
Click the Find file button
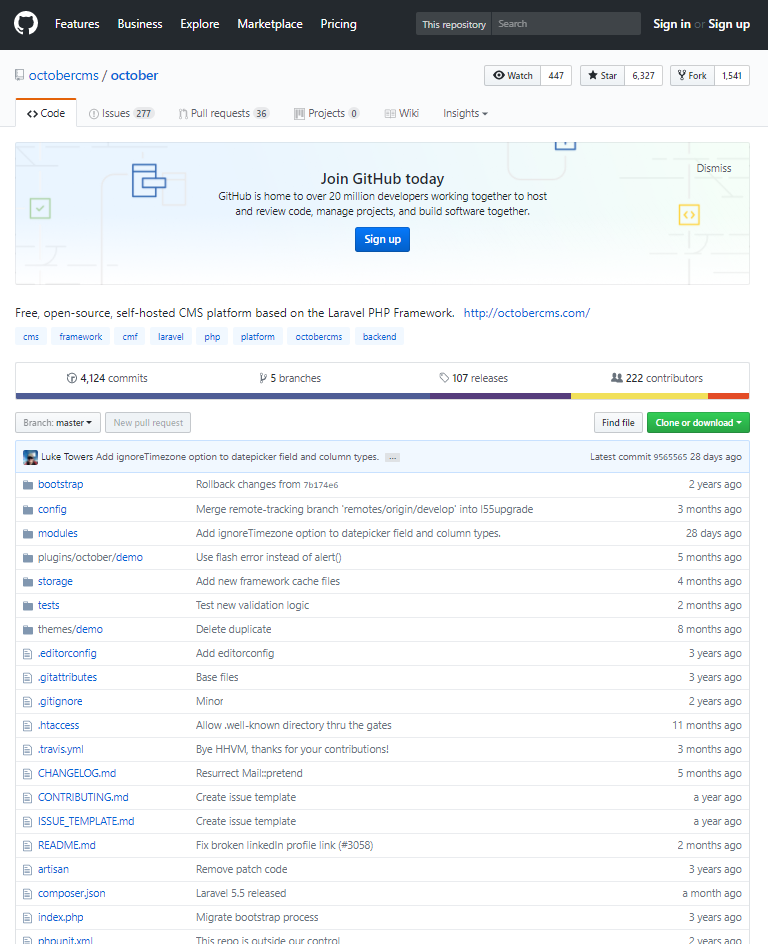pyautogui.click(x=618, y=423)
